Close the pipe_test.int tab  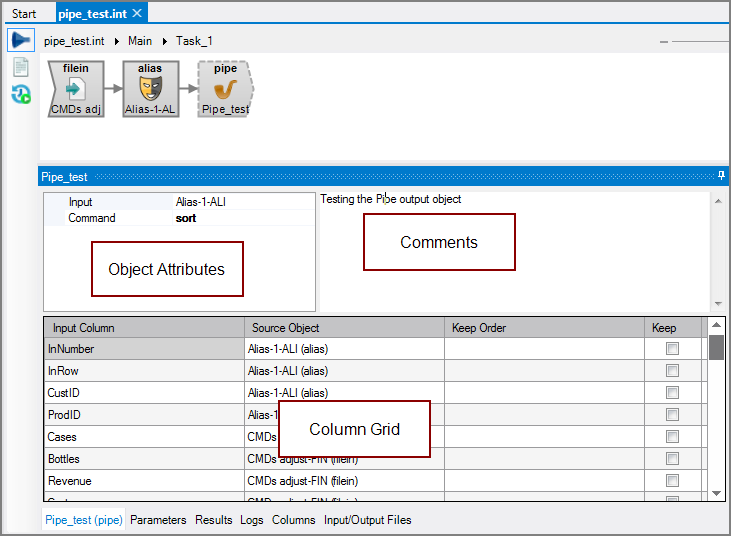(138, 13)
